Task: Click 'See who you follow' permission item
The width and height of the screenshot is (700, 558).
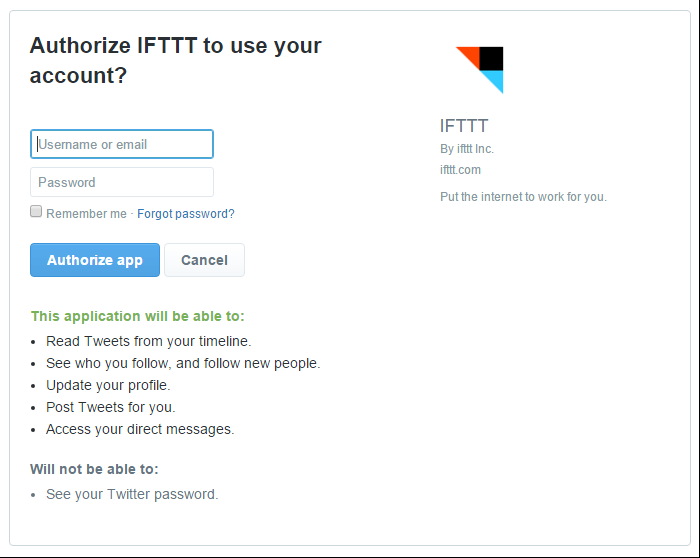Action: [x=183, y=363]
